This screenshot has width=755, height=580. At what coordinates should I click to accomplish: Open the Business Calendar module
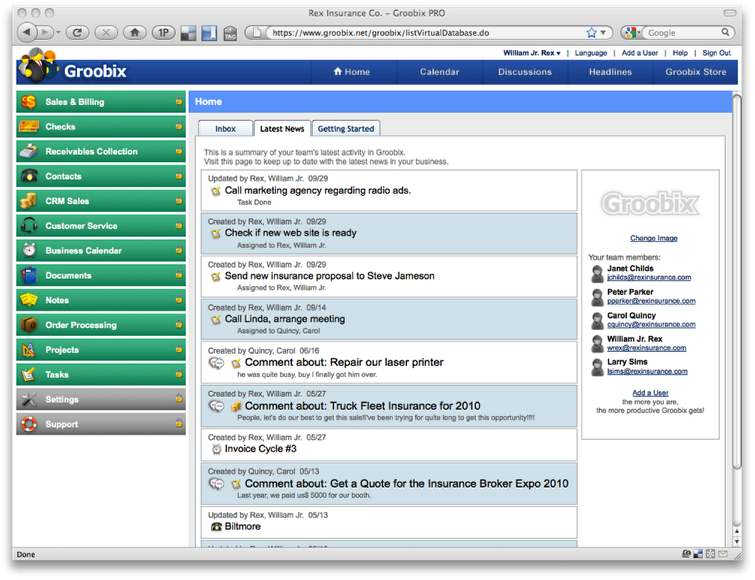[x=101, y=251]
